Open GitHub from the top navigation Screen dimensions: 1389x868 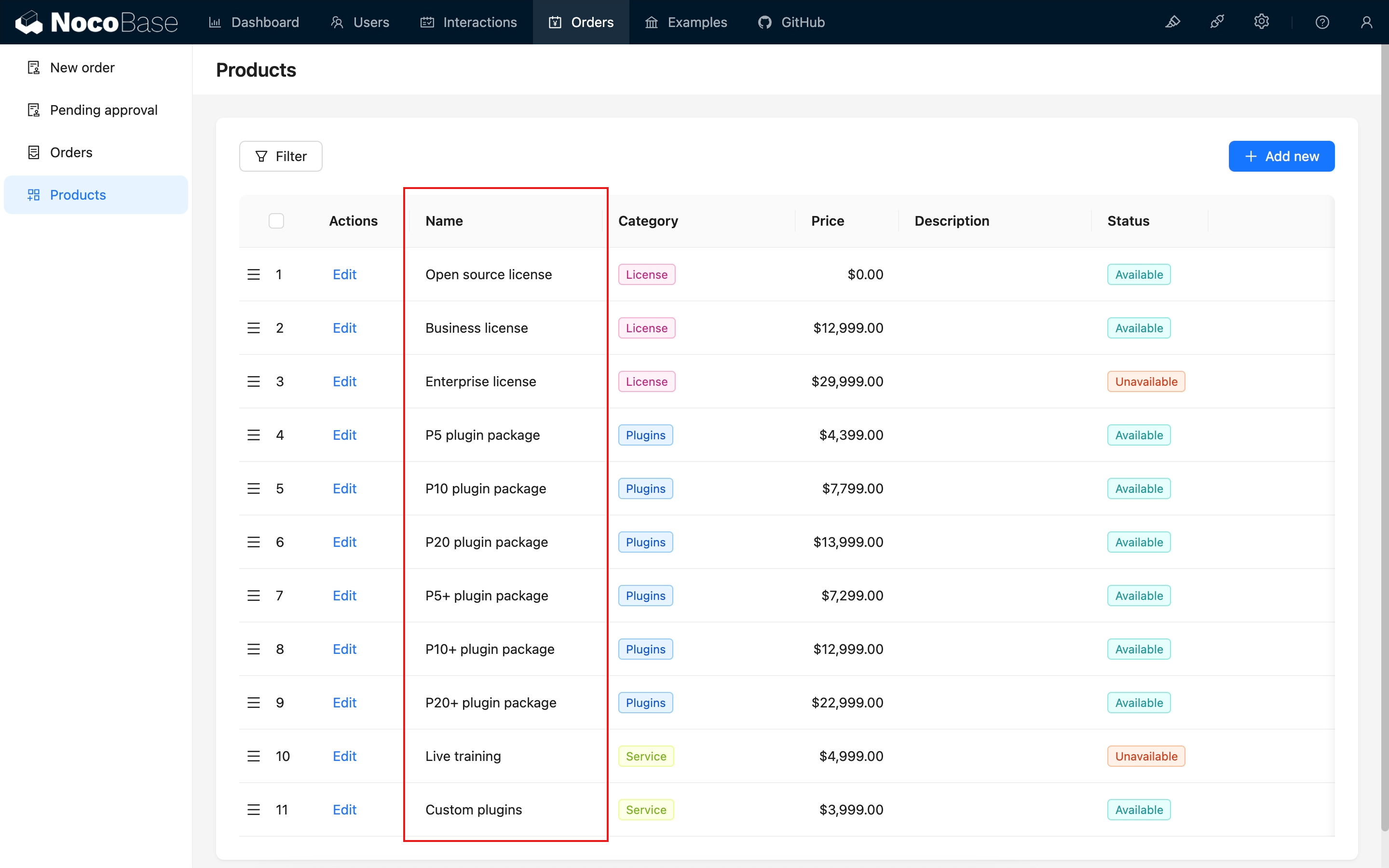791,22
